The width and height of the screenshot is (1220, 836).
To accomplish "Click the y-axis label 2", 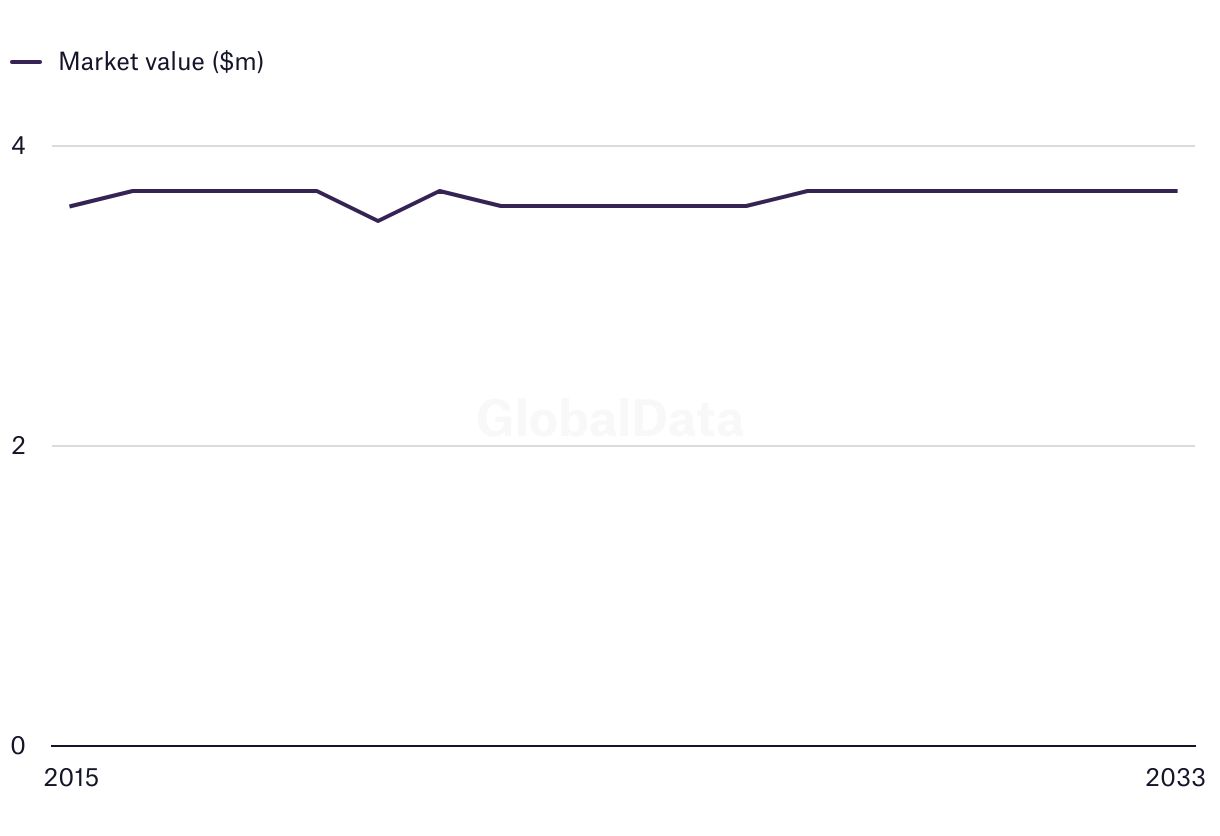I will point(18,446).
